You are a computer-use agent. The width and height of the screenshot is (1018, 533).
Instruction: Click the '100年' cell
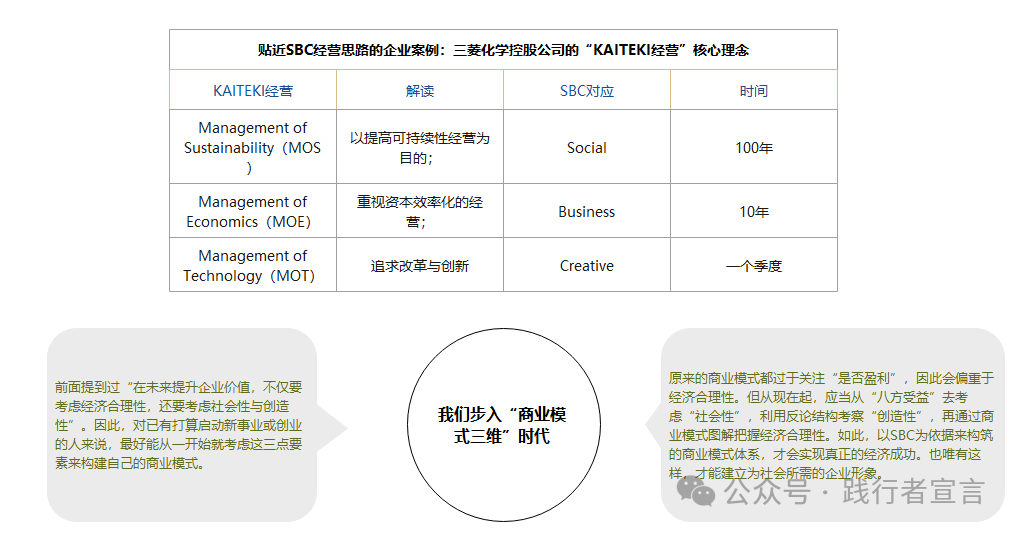pos(754,147)
